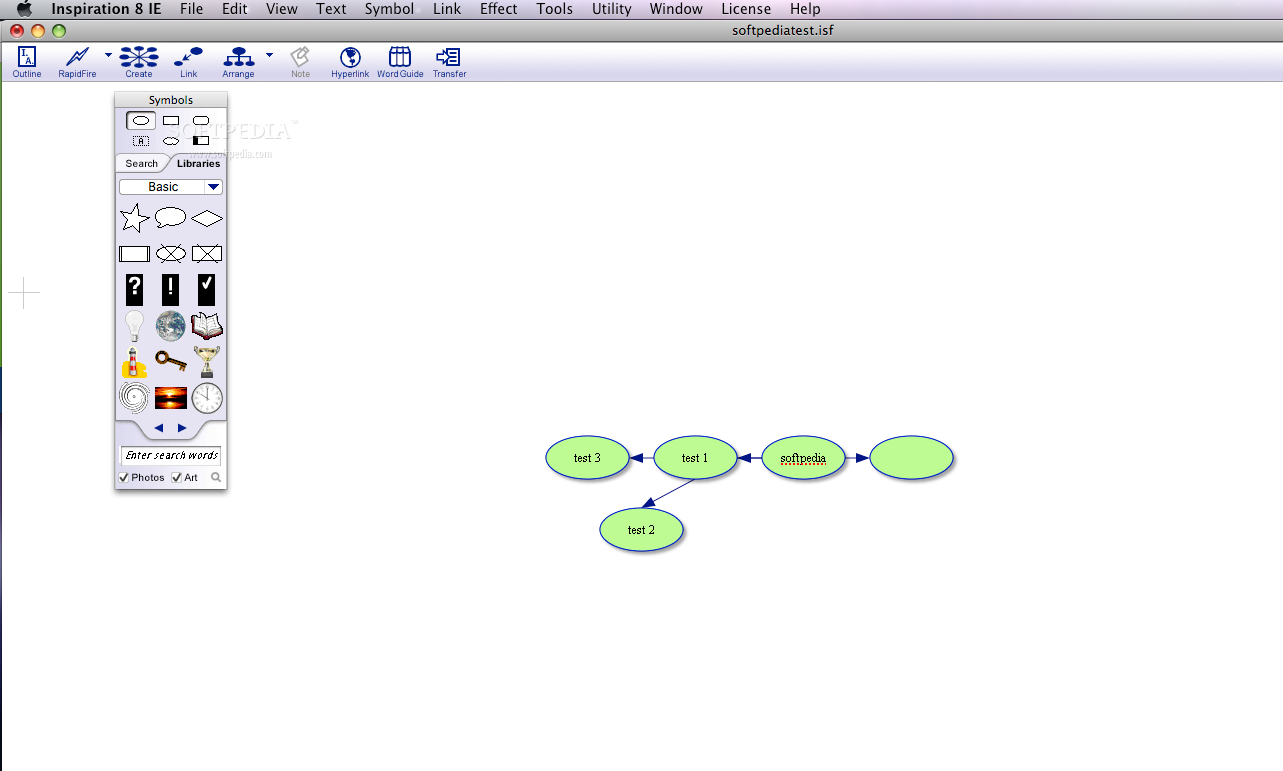Open the Basic library dropdown

click(x=212, y=187)
